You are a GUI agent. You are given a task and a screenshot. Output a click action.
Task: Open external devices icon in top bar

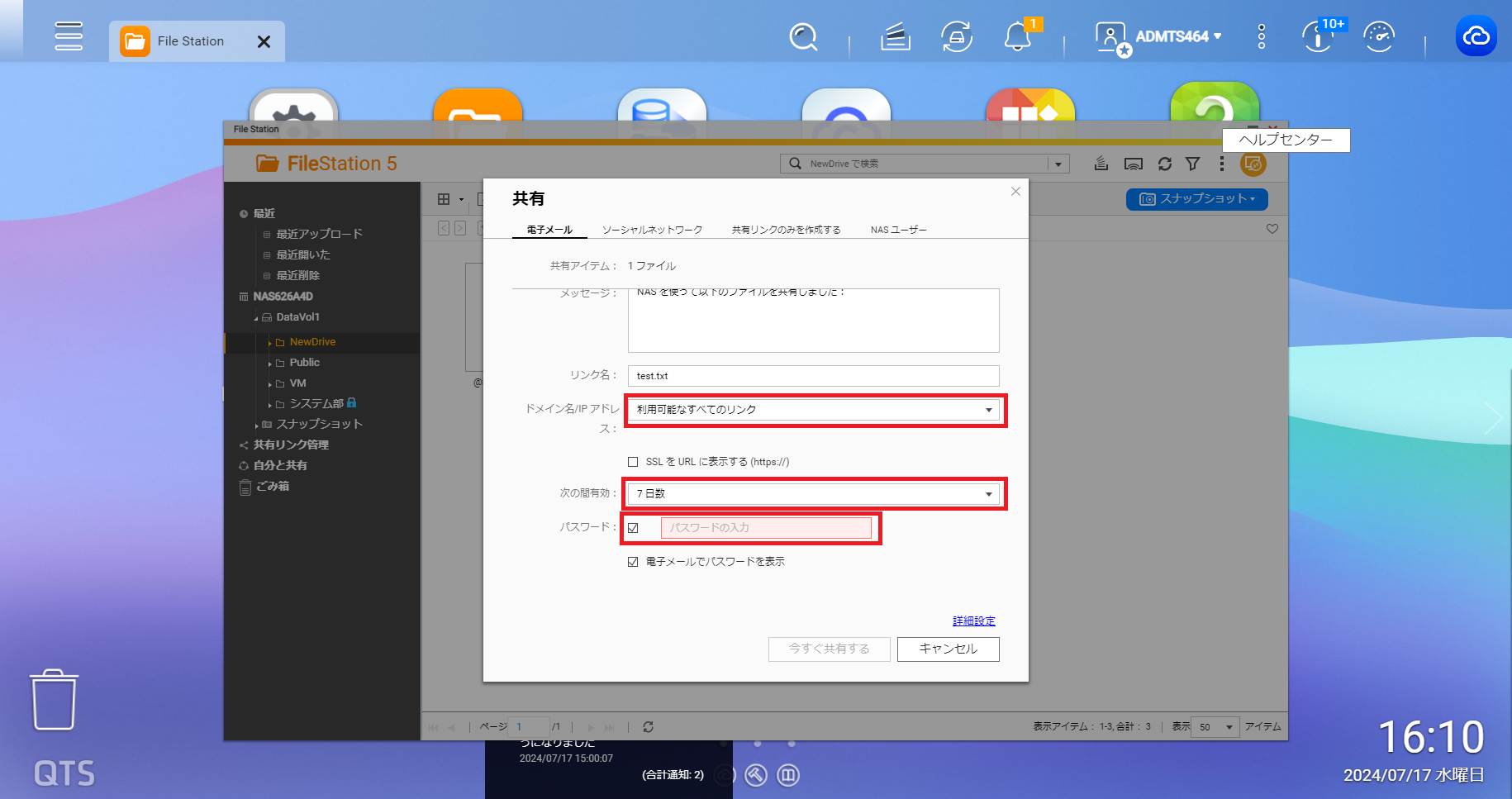(957, 37)
